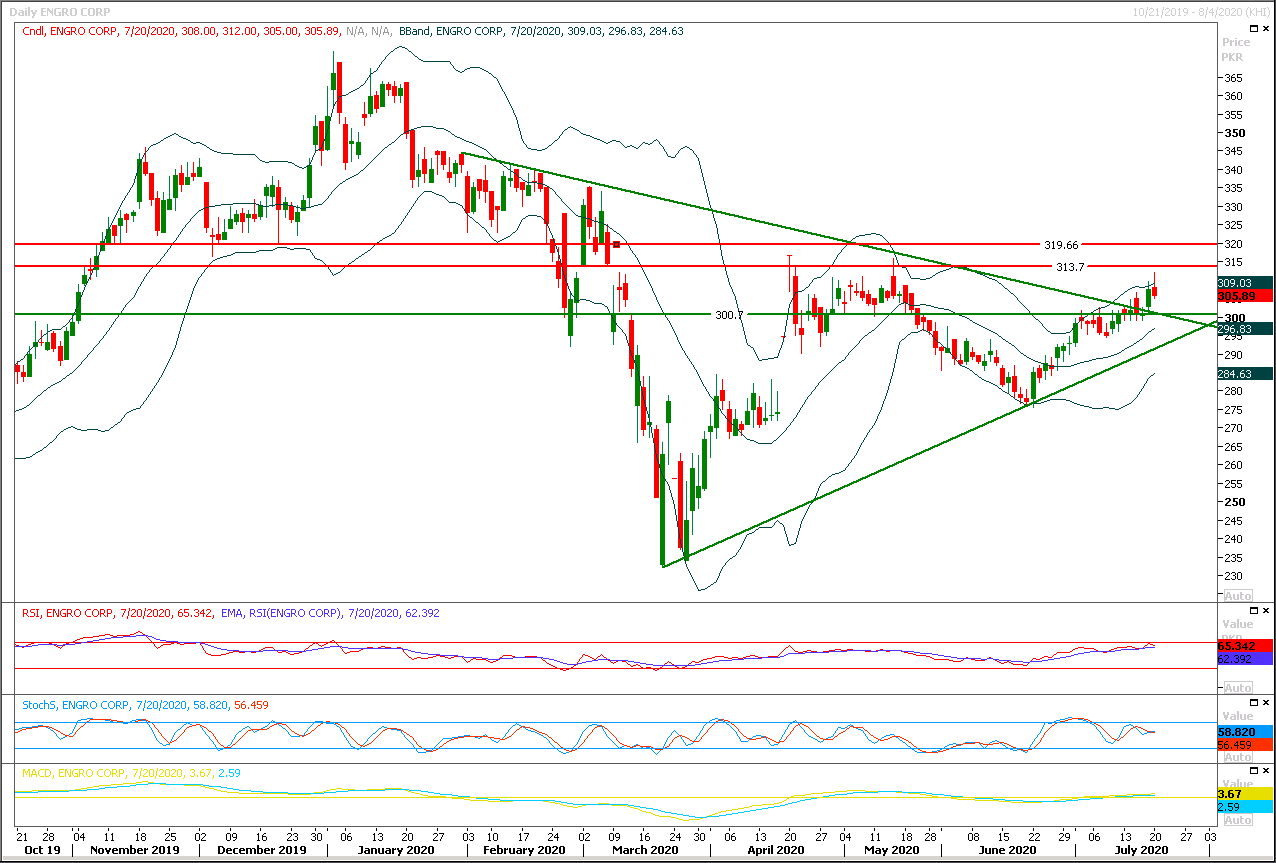Click the 'March 2020' time axis label
The width and height of the screenshot is (1276, 863).
tap(646, 850)
